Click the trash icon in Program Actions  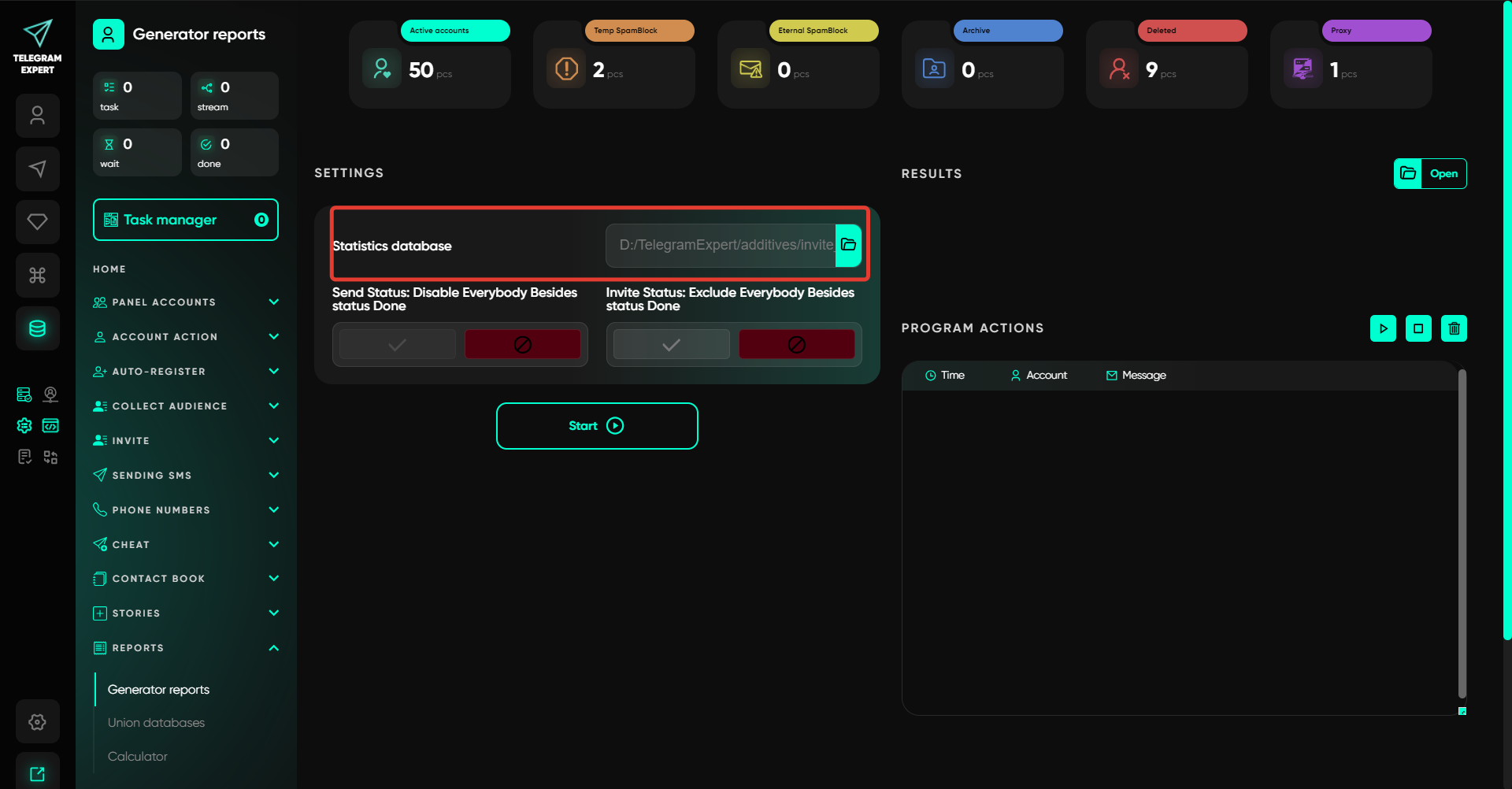point(1454,328)
